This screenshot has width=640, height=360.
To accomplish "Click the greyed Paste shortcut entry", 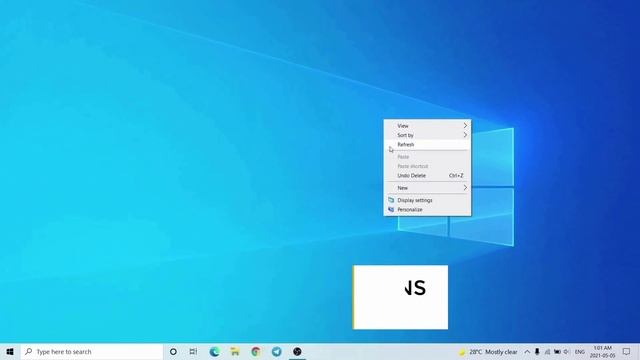I will pos(427,166).
